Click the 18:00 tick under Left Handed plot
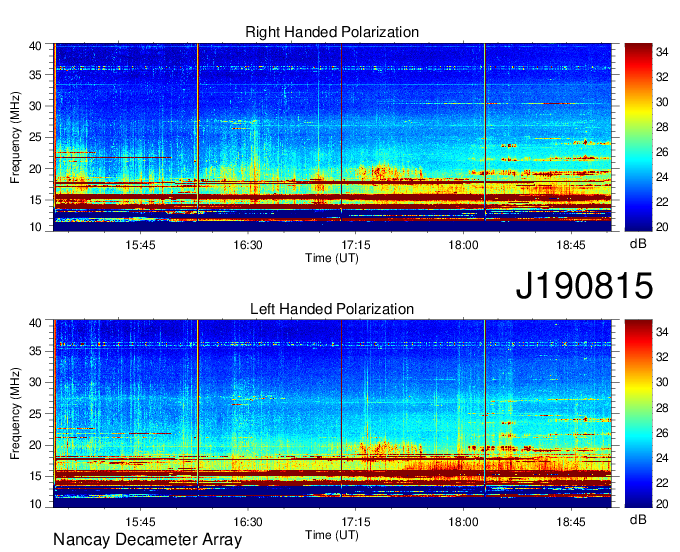The width and height of the screenshot is (680, 552). coord(463,522)
